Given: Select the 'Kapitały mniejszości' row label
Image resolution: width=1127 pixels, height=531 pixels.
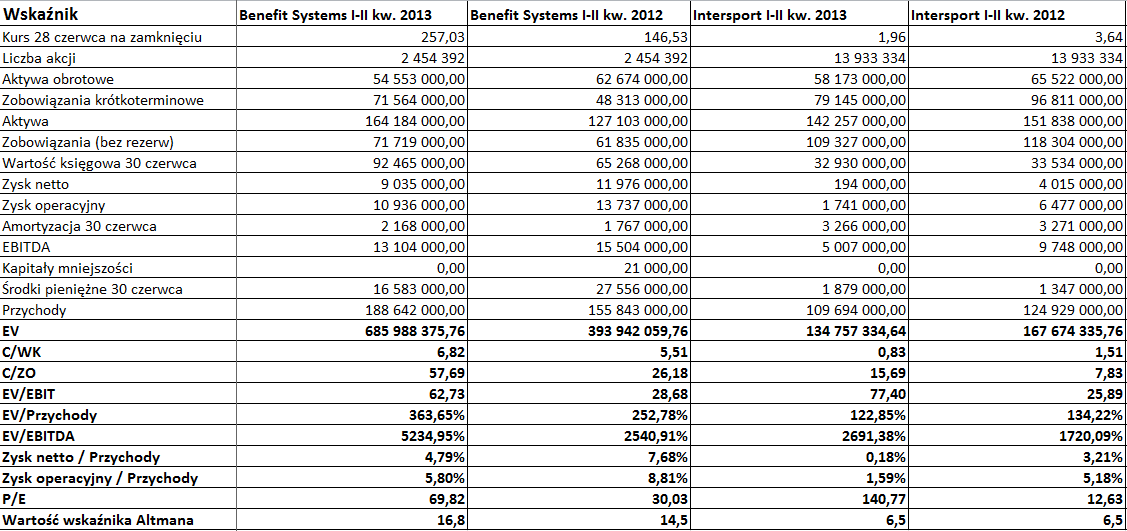Looking at the screenshot, I should click(x=118, y=269).
